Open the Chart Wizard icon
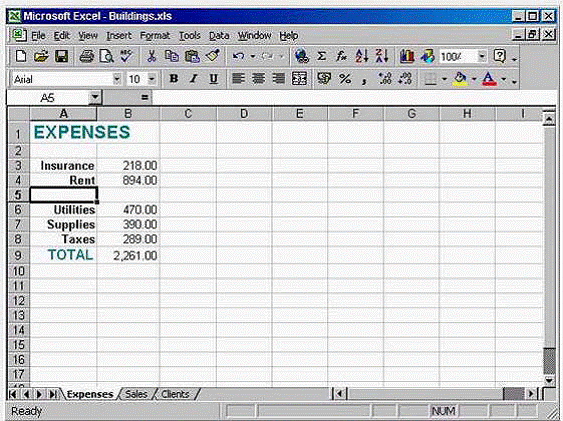The width and height of the screenshot is (563, 421). coord(406,56)
